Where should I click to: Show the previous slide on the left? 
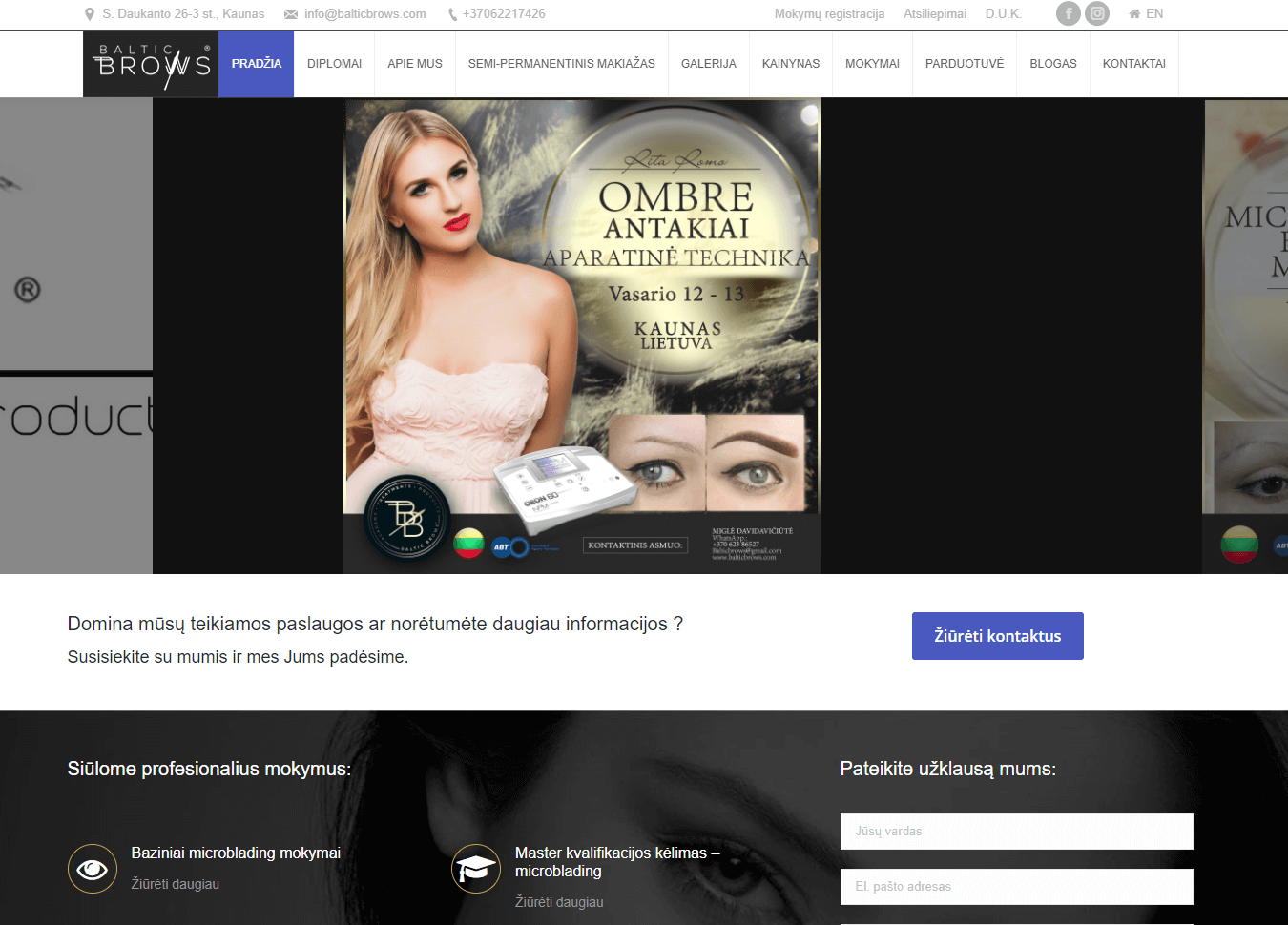76,336
